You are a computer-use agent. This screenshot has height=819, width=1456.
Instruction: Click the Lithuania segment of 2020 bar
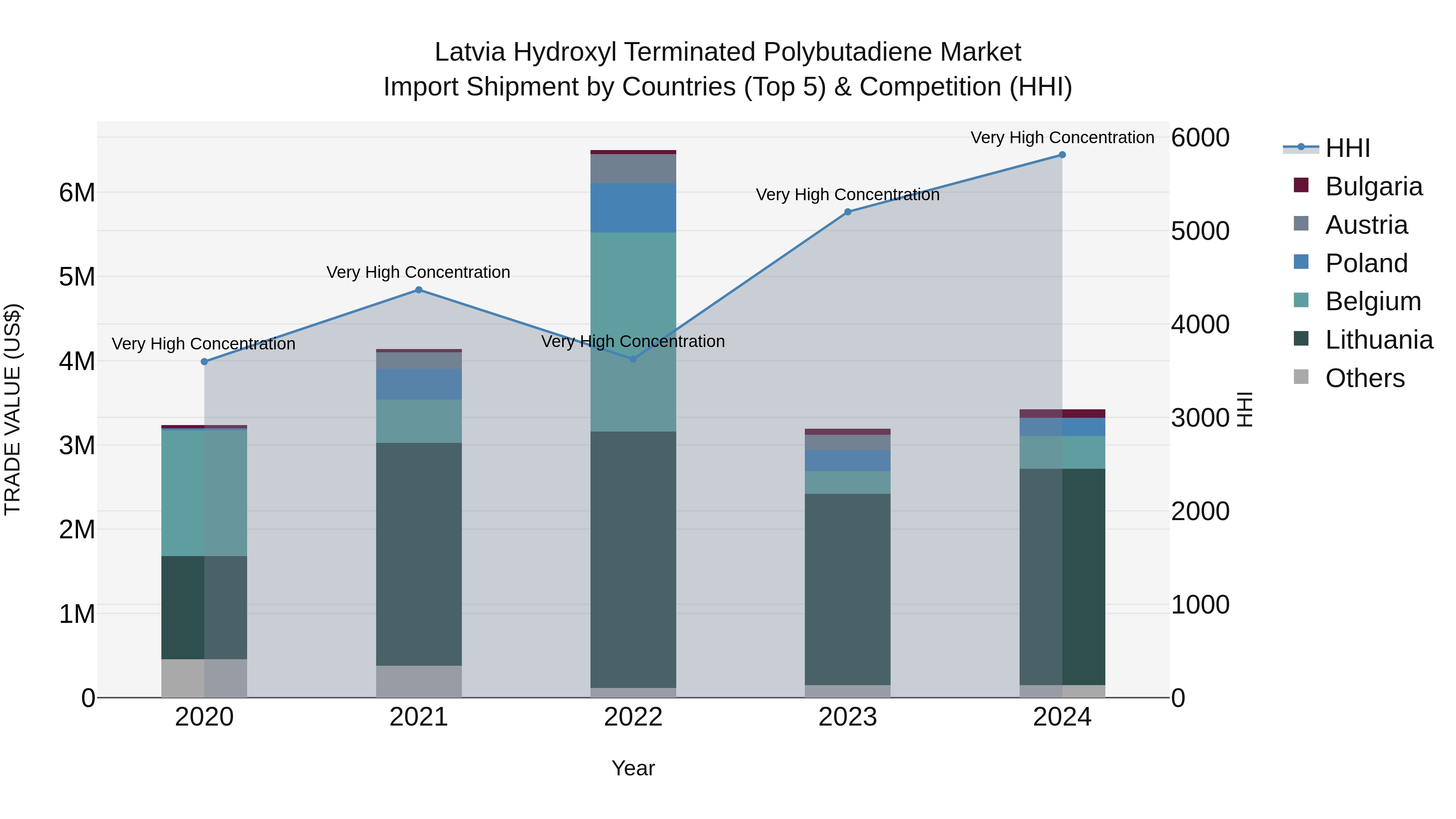click(x=205, y=607)
